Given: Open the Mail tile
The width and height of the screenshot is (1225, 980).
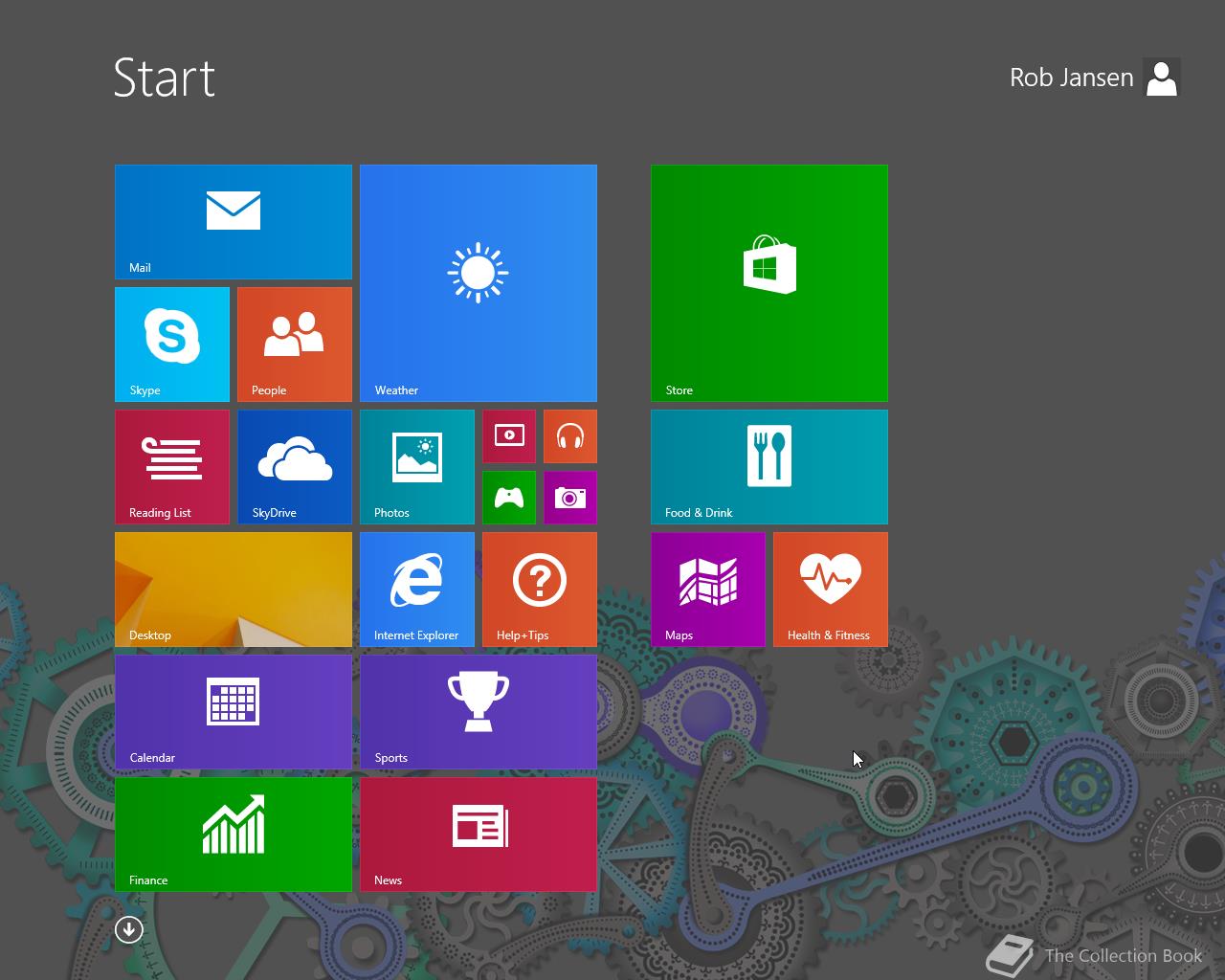Looking at the screenshot, I should click(x=234, y=222).
